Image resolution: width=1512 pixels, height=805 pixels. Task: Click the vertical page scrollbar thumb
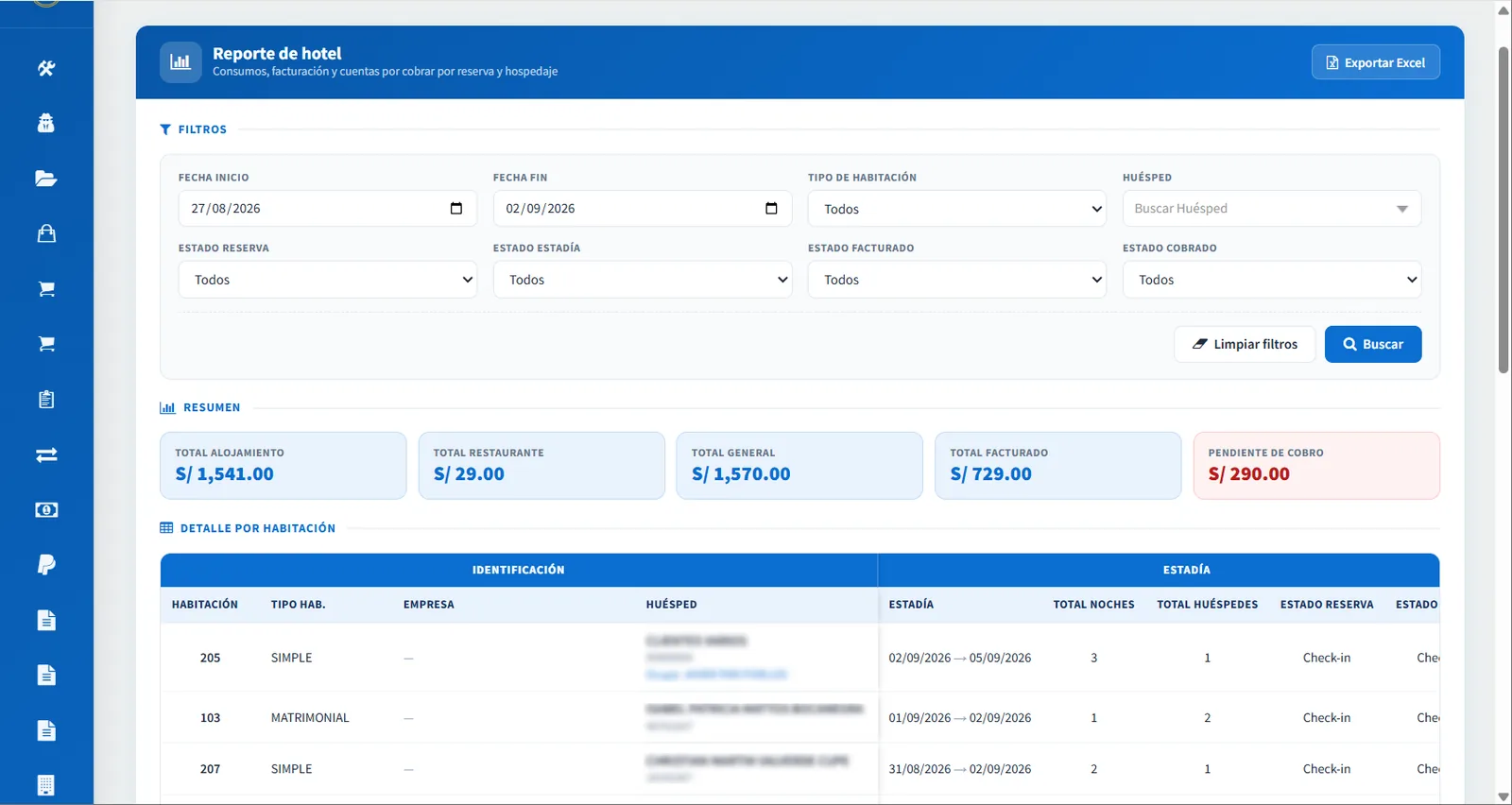point(1503,208)
